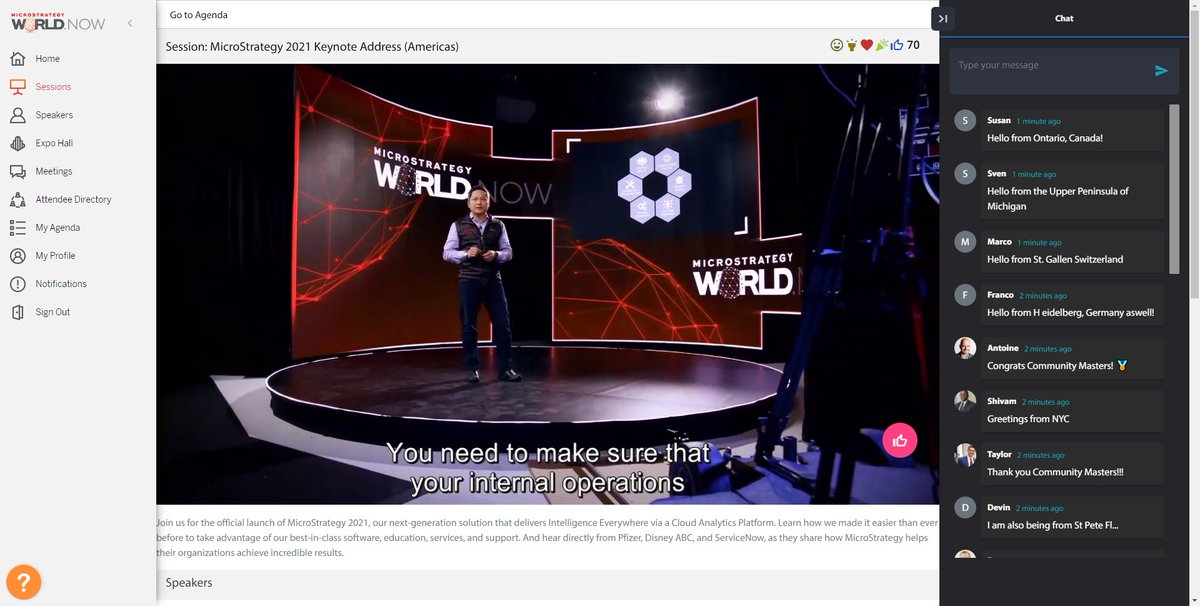Go to the Speakers page
Viewport: 1200px width, 606px height.
(x=54, y=115)
